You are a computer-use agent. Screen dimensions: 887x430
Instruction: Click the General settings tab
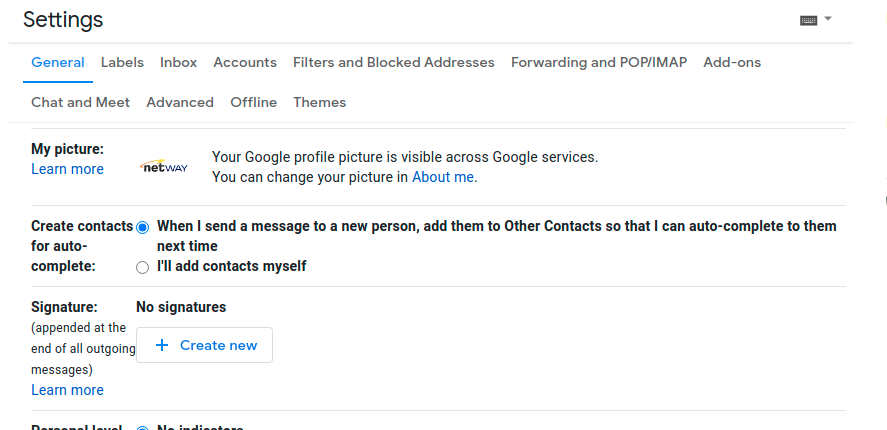pos(58,62)
